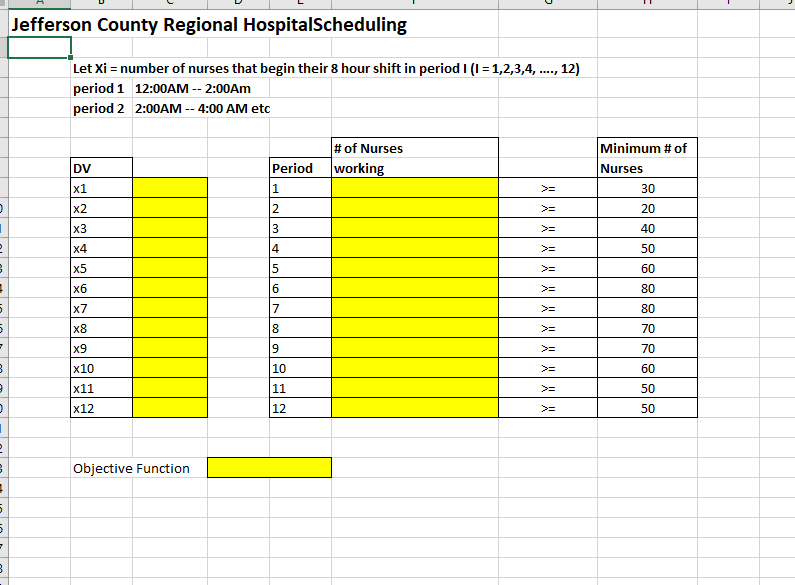This screenshot has width=795, height=585.
Task: Click the yellow value cell next to x2
Action: point(170,208)
